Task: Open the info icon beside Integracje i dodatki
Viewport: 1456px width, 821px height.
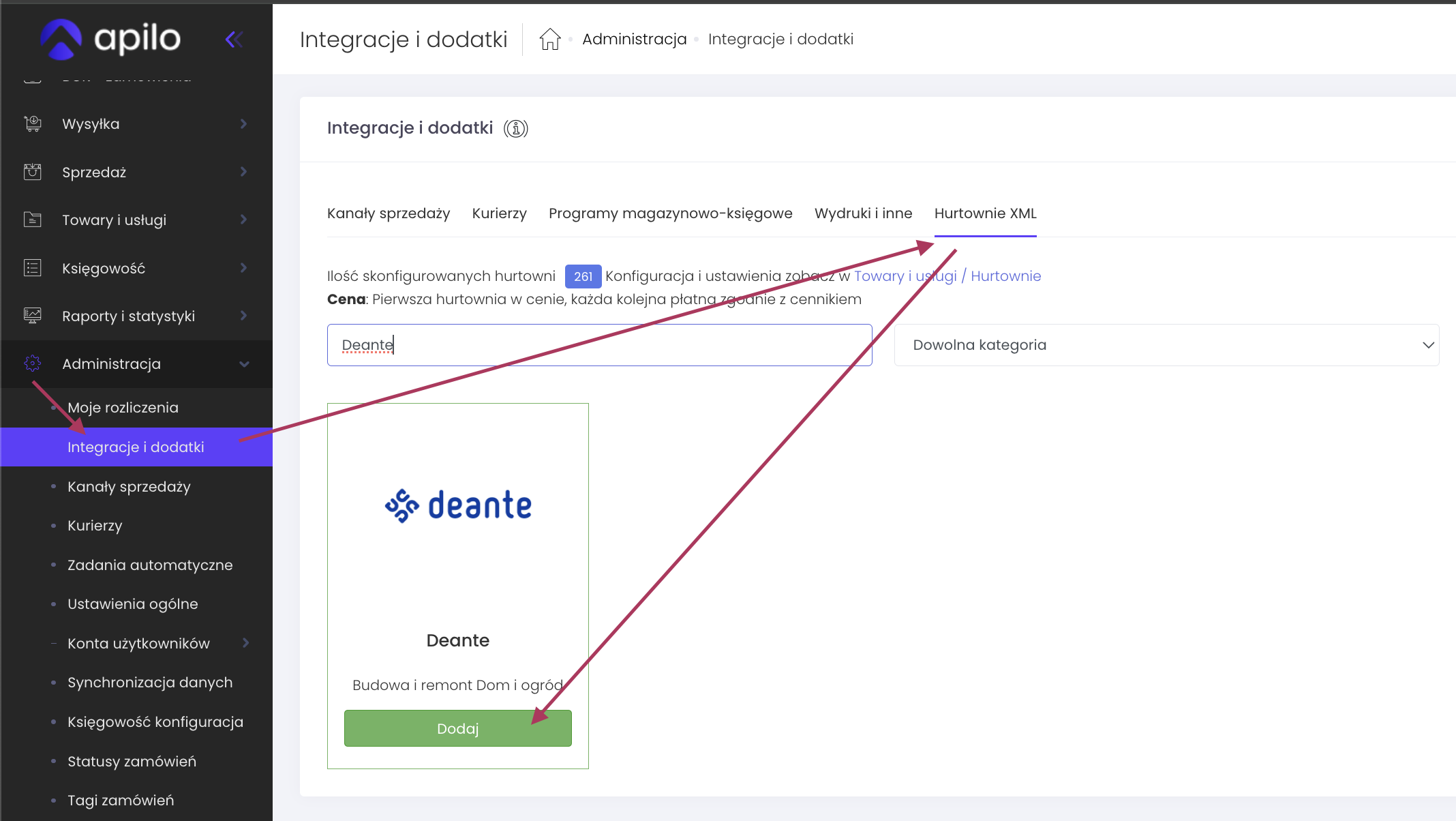Action: coord(516,128)
